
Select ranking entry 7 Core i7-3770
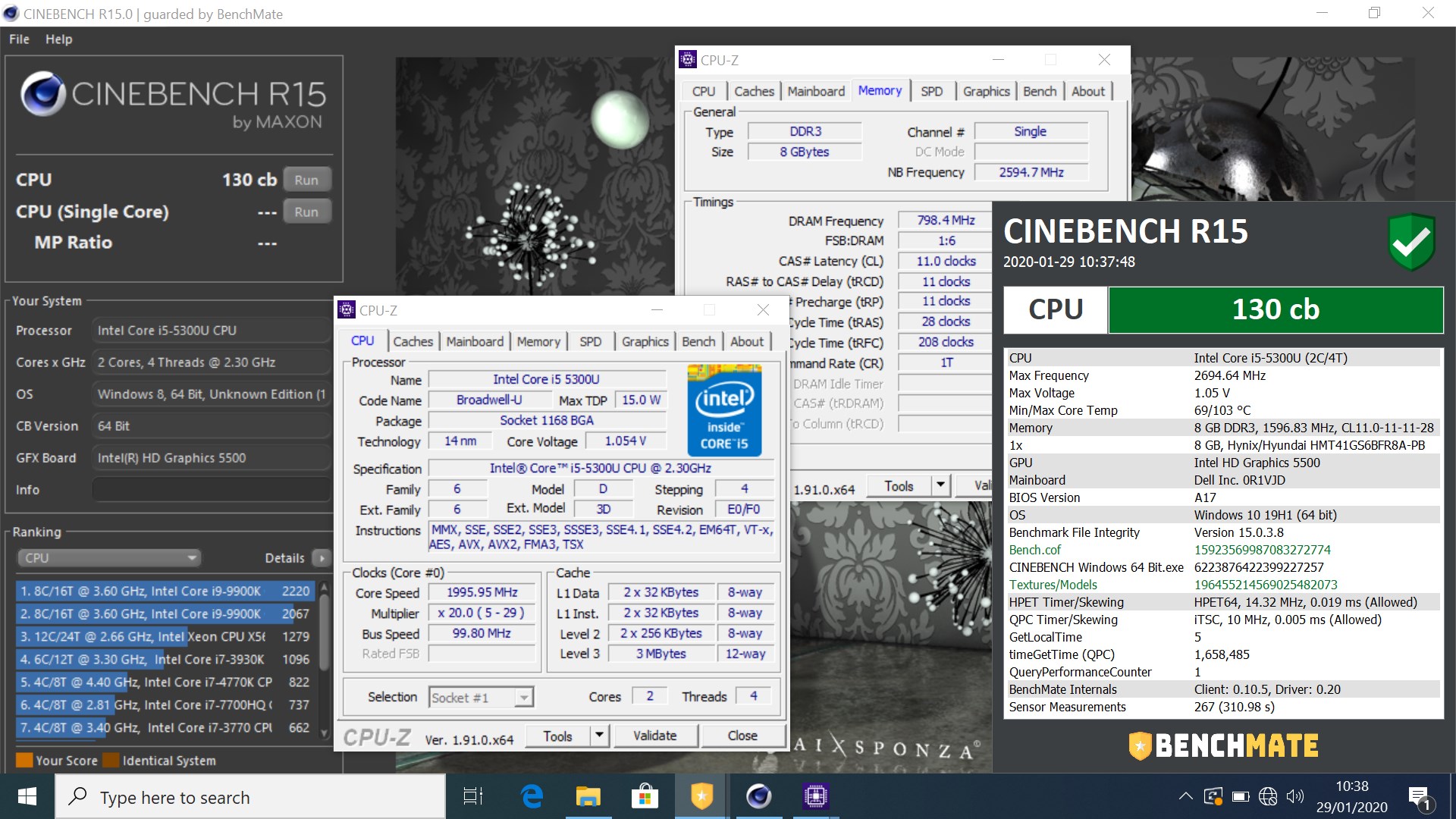[x=165, y=727]
